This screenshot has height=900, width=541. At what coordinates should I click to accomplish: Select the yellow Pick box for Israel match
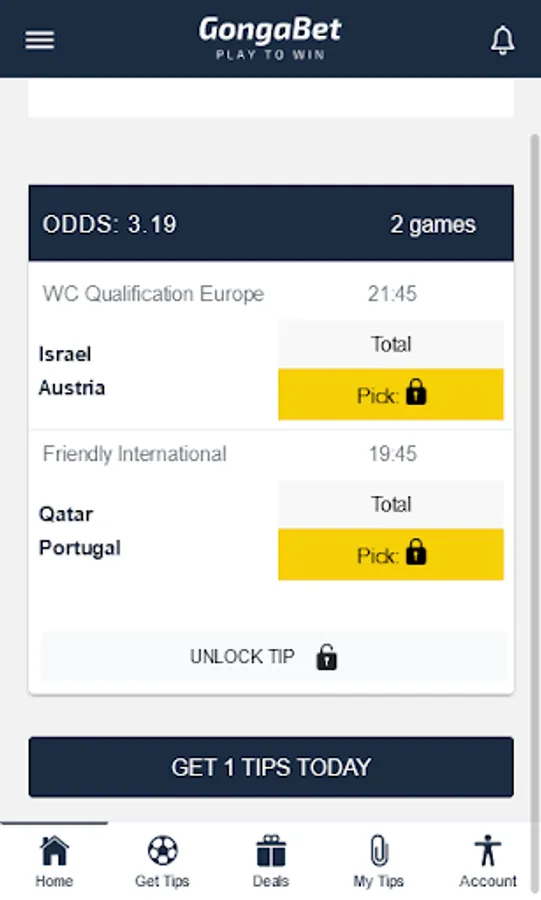(x=391, y=394)
